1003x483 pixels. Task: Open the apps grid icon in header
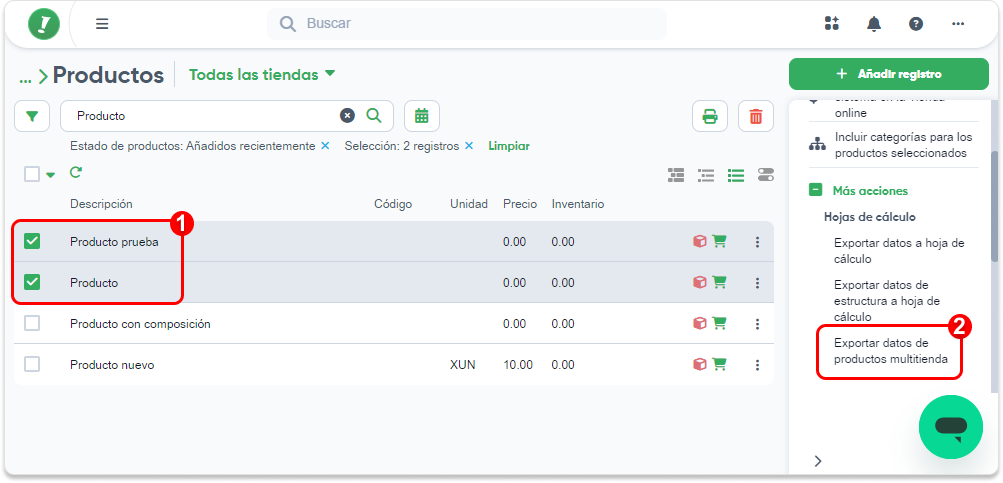tap(831, 24)
